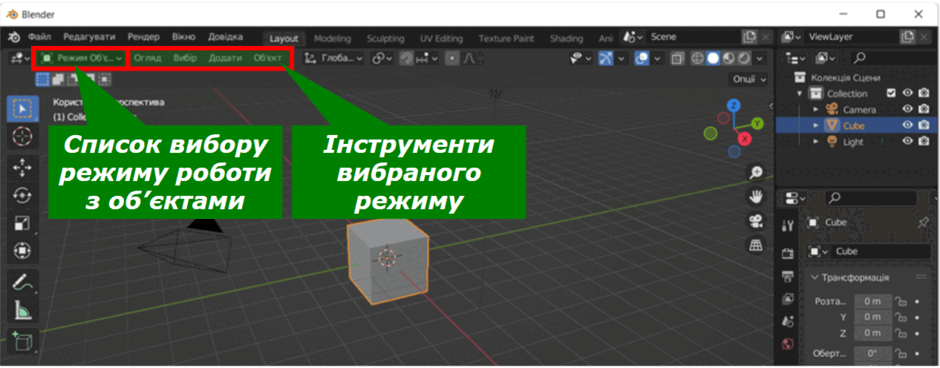The image size is (940, 368).
Task: Open the View Layer properties tab icon
Action: click(x=788, y=298)
